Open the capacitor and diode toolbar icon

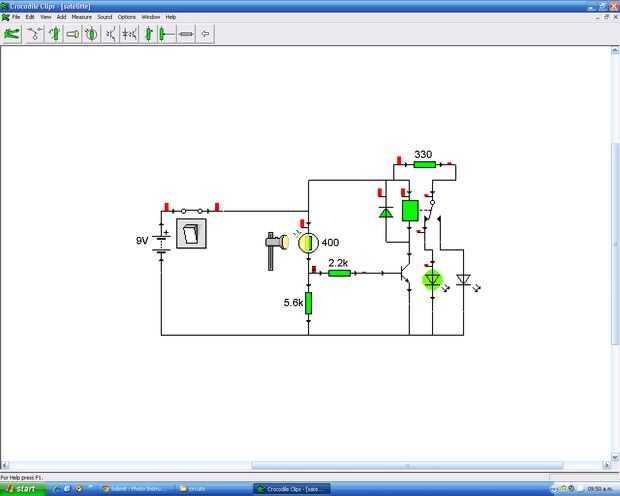(x=130, y=34)
